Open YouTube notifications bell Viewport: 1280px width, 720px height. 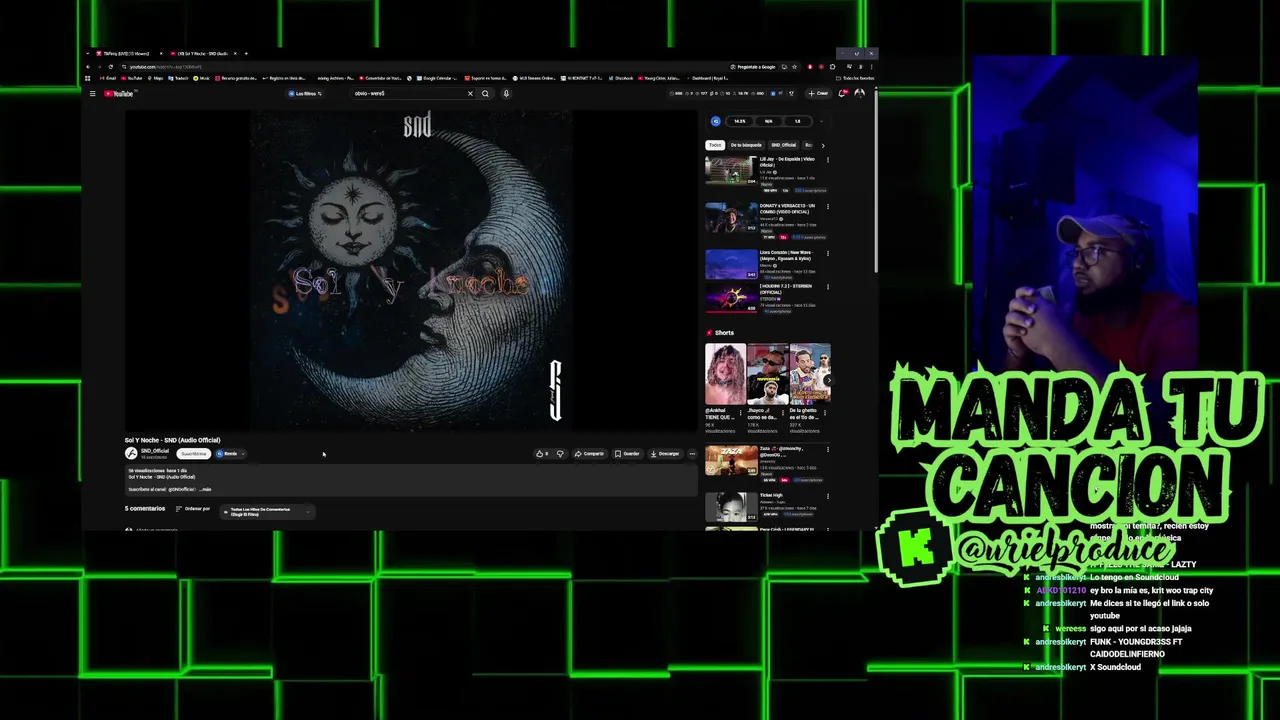[x=842, y=94]
